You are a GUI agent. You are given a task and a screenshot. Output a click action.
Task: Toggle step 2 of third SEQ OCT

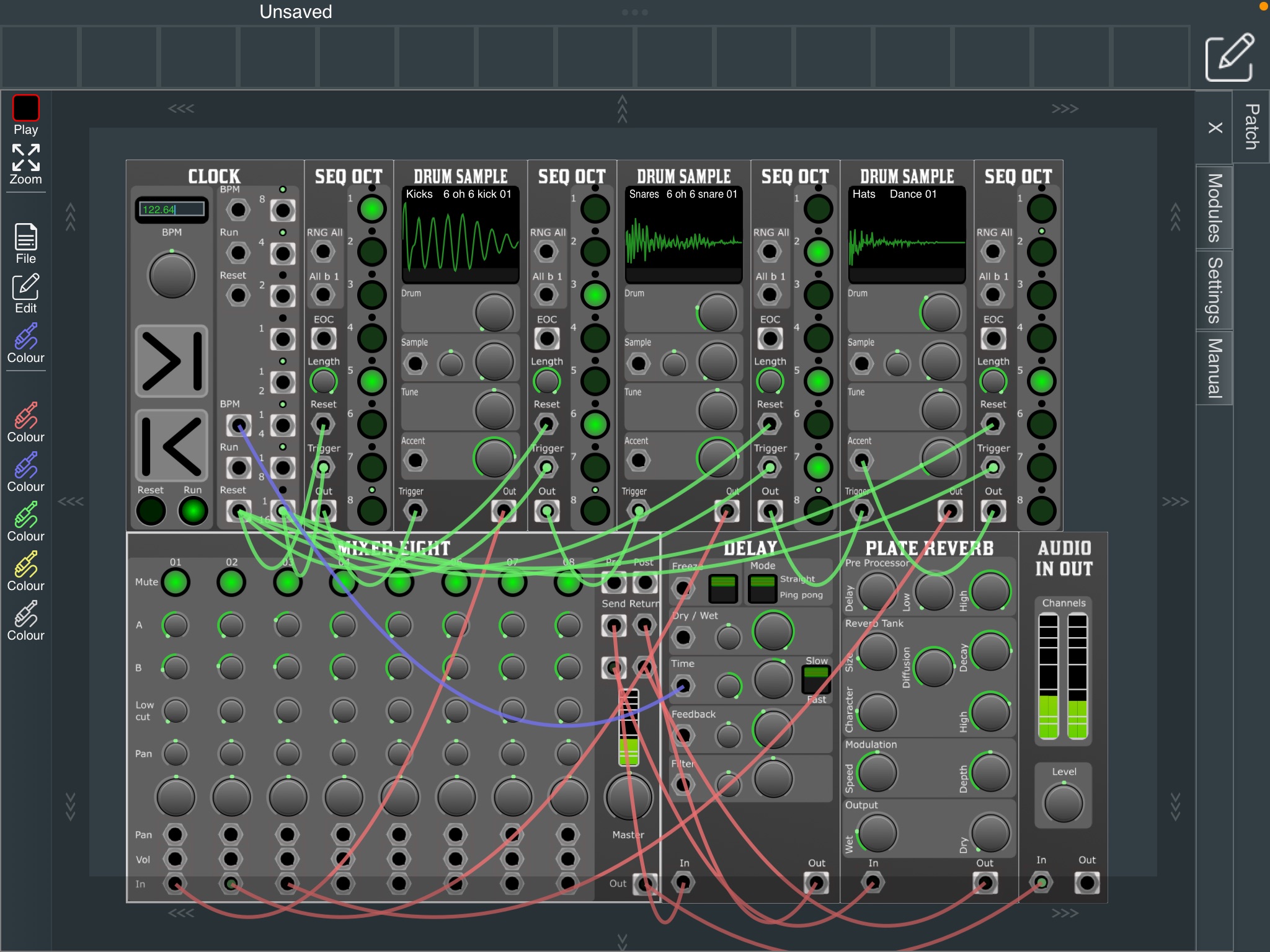point(818,252)
